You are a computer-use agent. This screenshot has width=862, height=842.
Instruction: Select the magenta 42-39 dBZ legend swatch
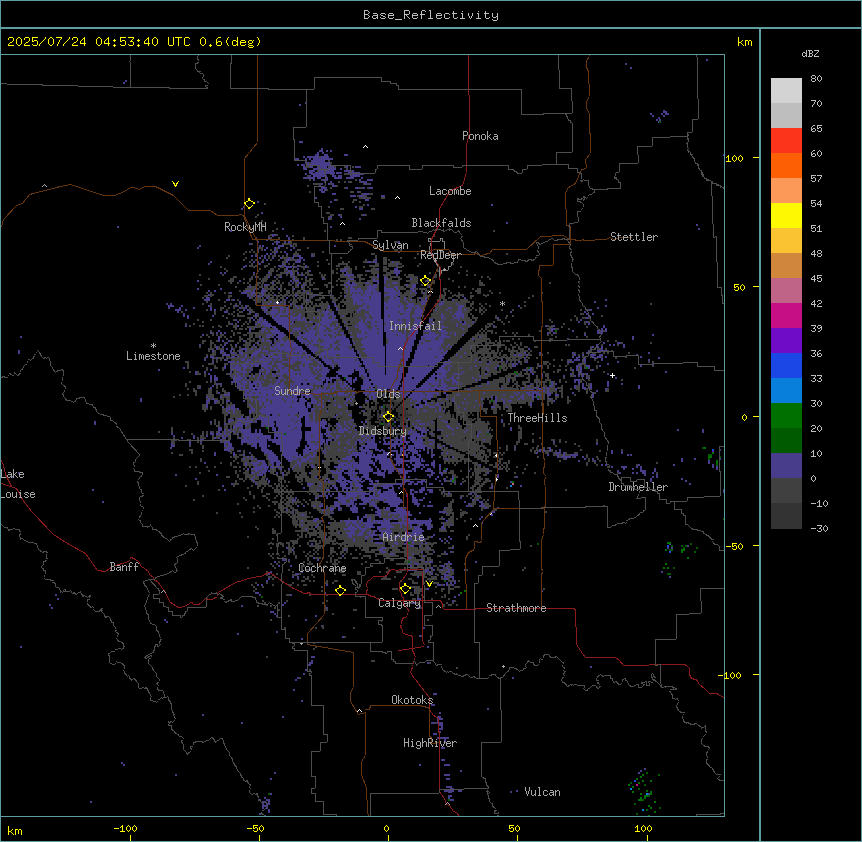point(786,316)
